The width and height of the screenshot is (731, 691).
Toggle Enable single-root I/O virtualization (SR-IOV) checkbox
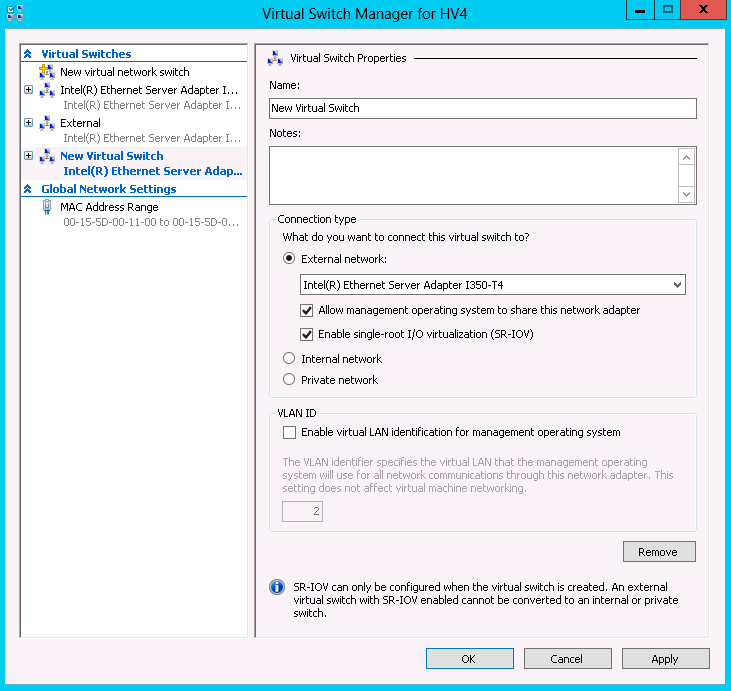306,334
